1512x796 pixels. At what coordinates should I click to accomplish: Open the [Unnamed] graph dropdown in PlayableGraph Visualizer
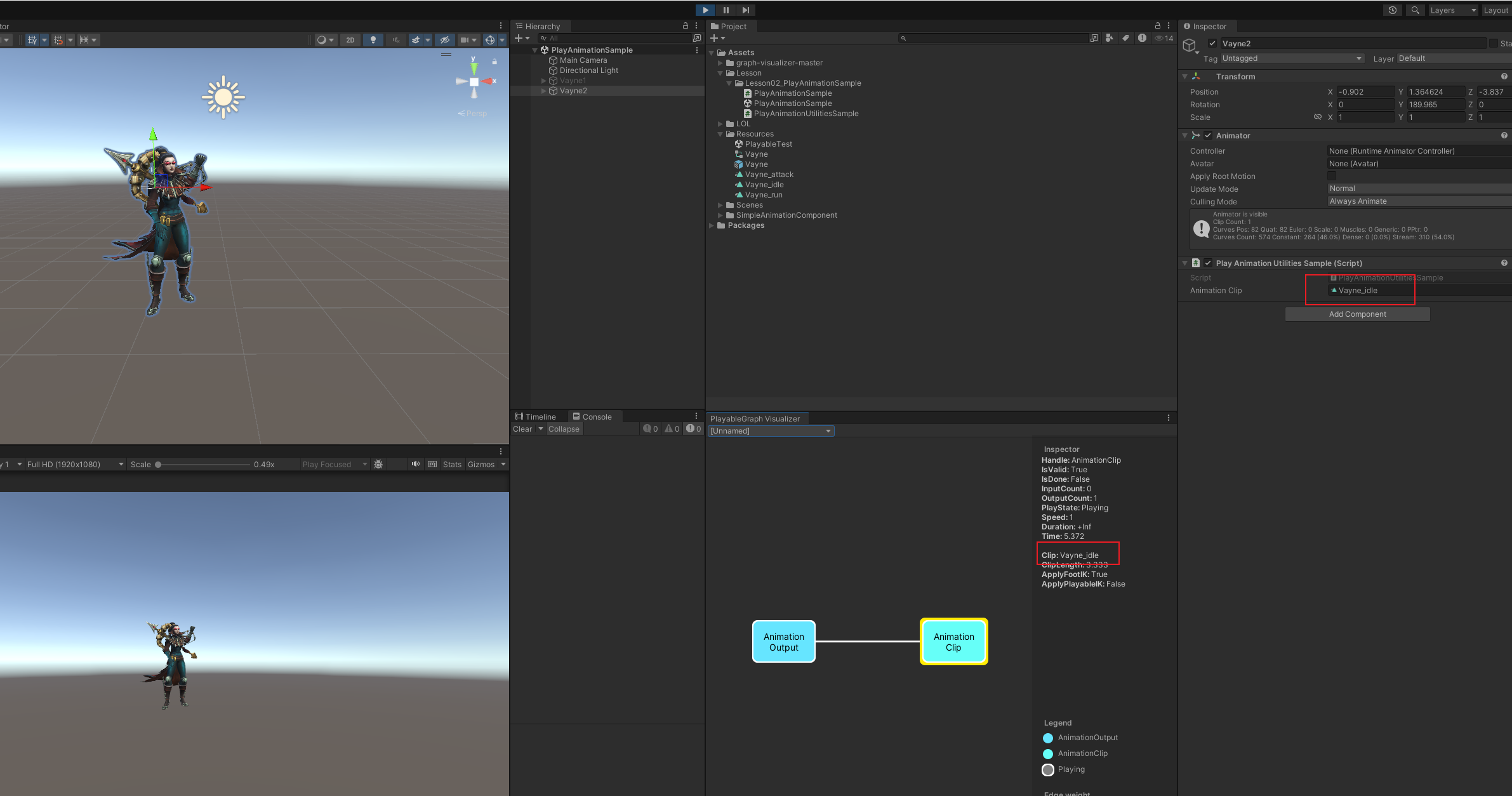771,431
